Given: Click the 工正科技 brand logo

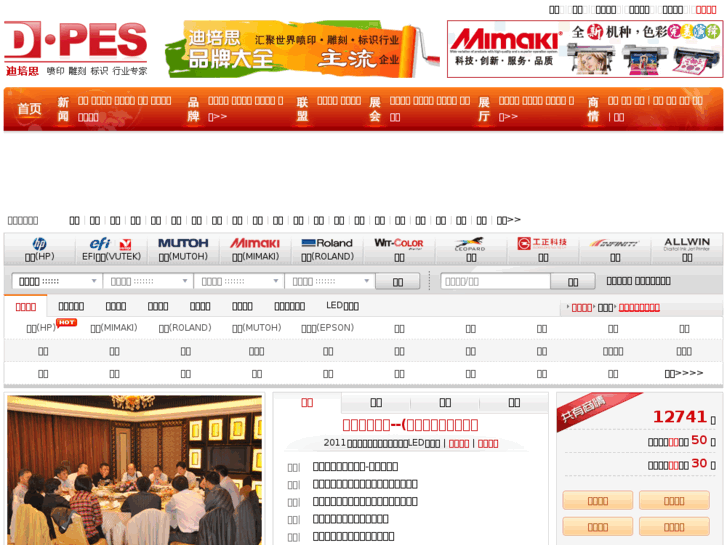Looking at the screenshot, I should pyautogui.click(x=542, y=243).
